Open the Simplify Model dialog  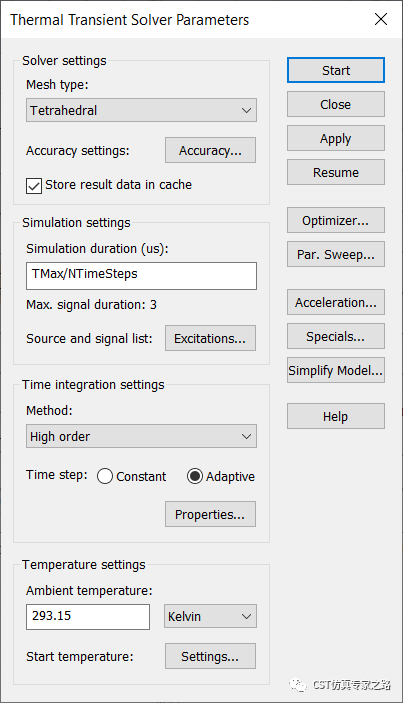point(336,370)
